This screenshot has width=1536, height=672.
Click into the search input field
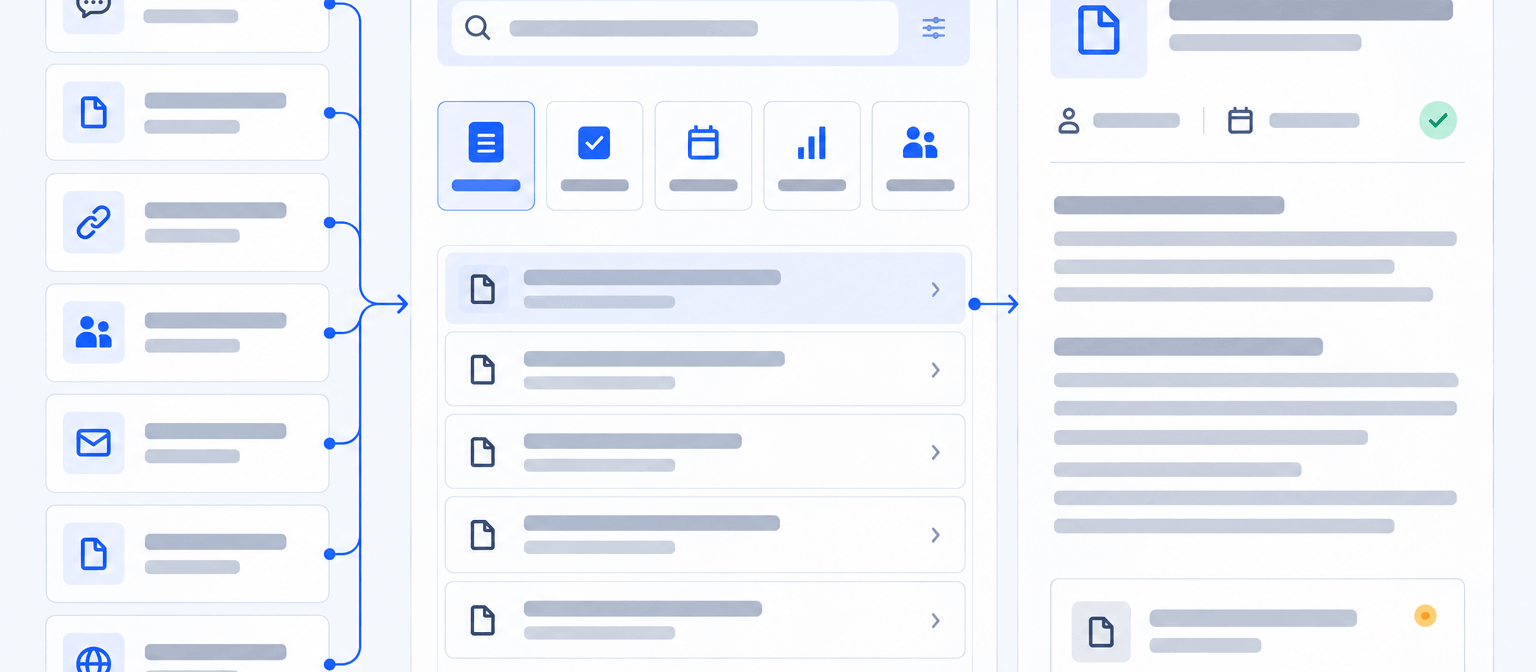coord(674,28)
